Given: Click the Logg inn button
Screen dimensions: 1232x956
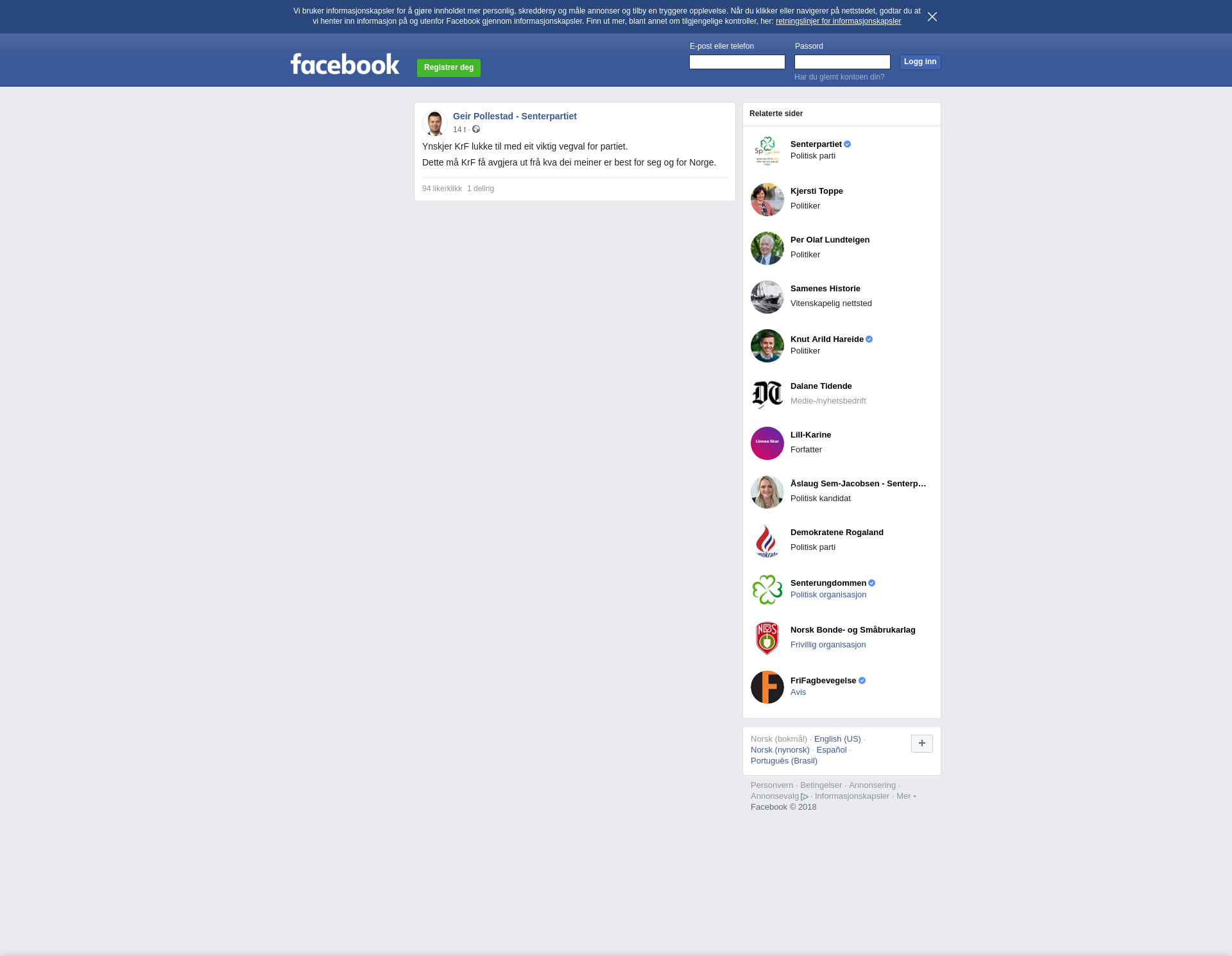Looking at the screenshot, I should [x=920, y=62].
